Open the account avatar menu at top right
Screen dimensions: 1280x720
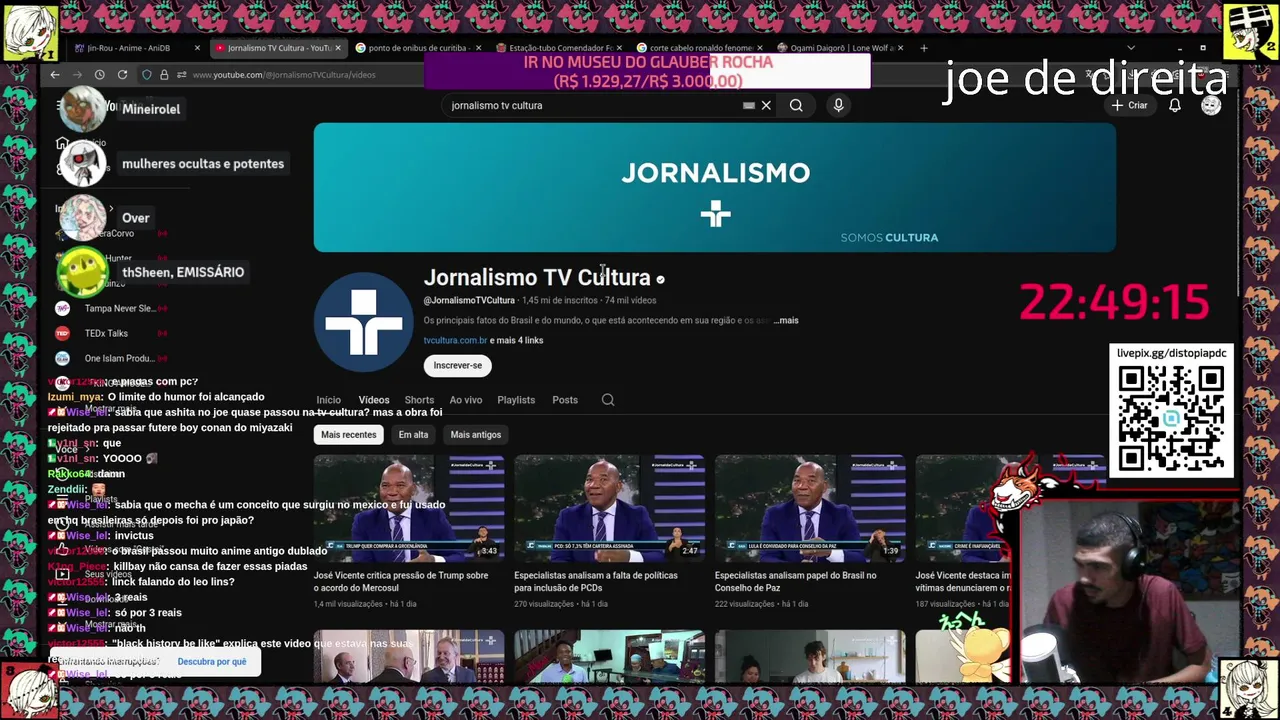point(1211,105)
